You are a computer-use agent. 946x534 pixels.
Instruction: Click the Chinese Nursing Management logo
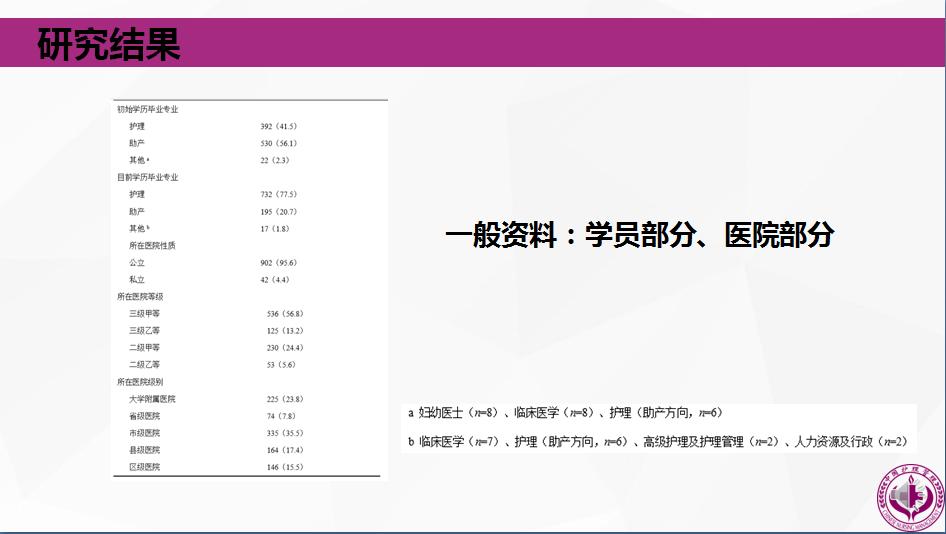point(910,498)
